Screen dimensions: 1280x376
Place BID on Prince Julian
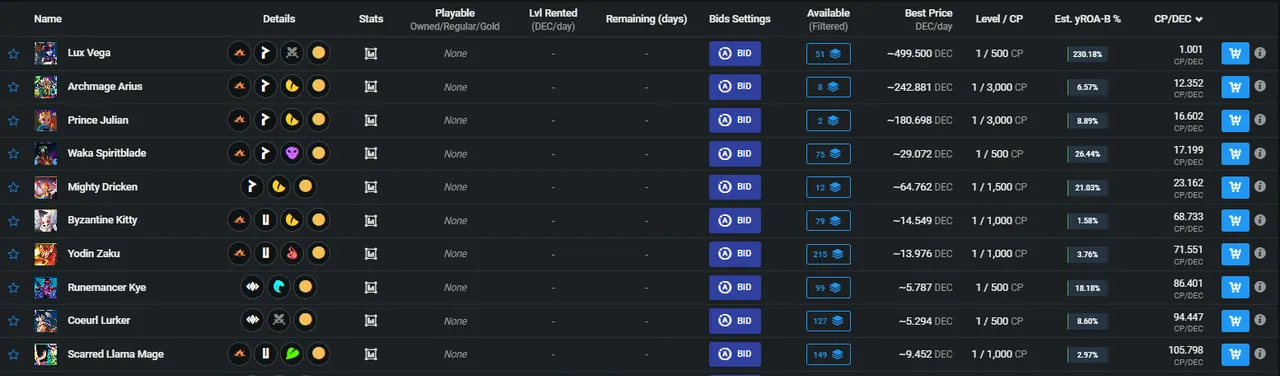(x=735, y=120)
